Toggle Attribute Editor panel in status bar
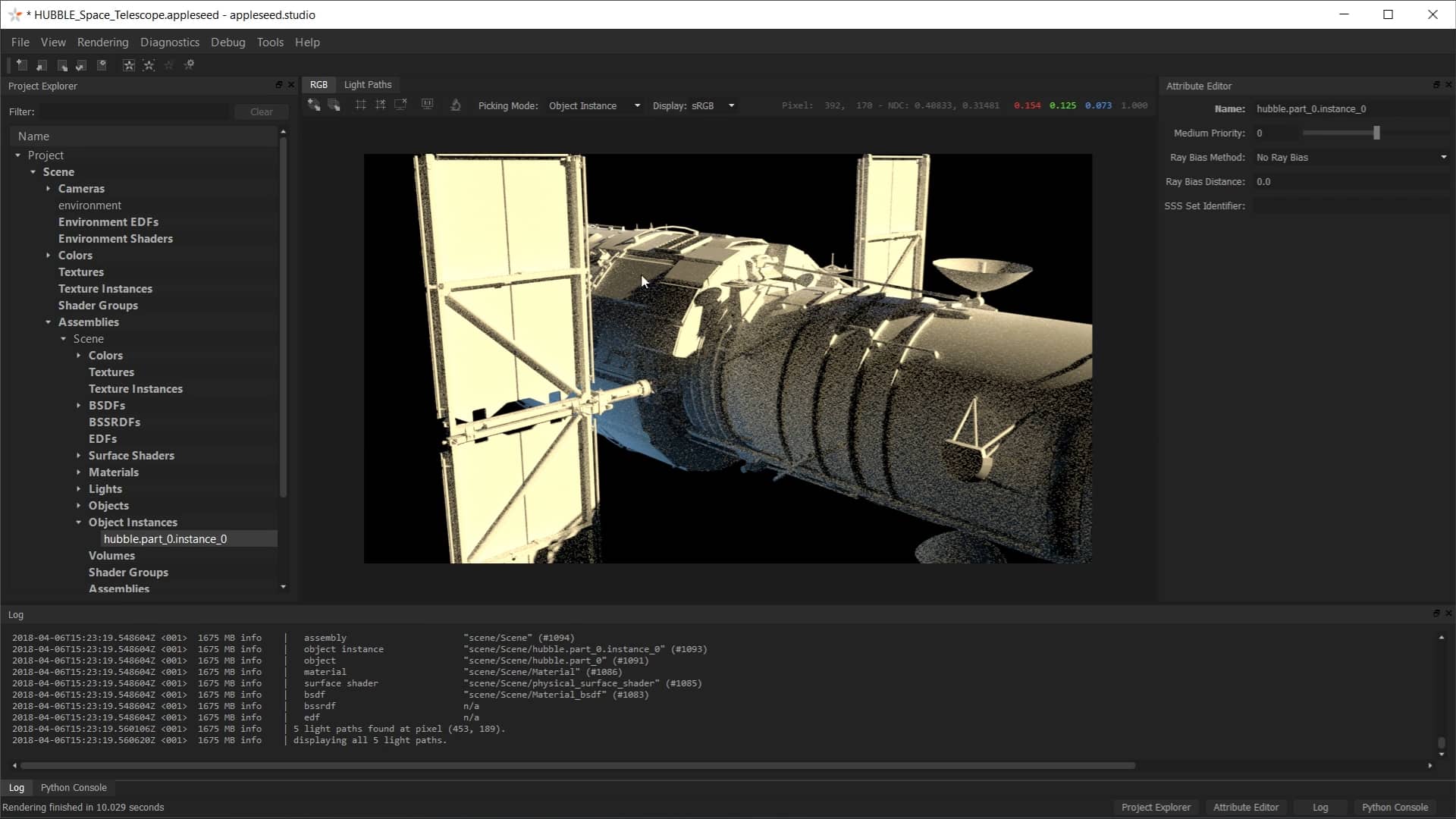This screenshot has height=819, width=1456. point(1246,808)
